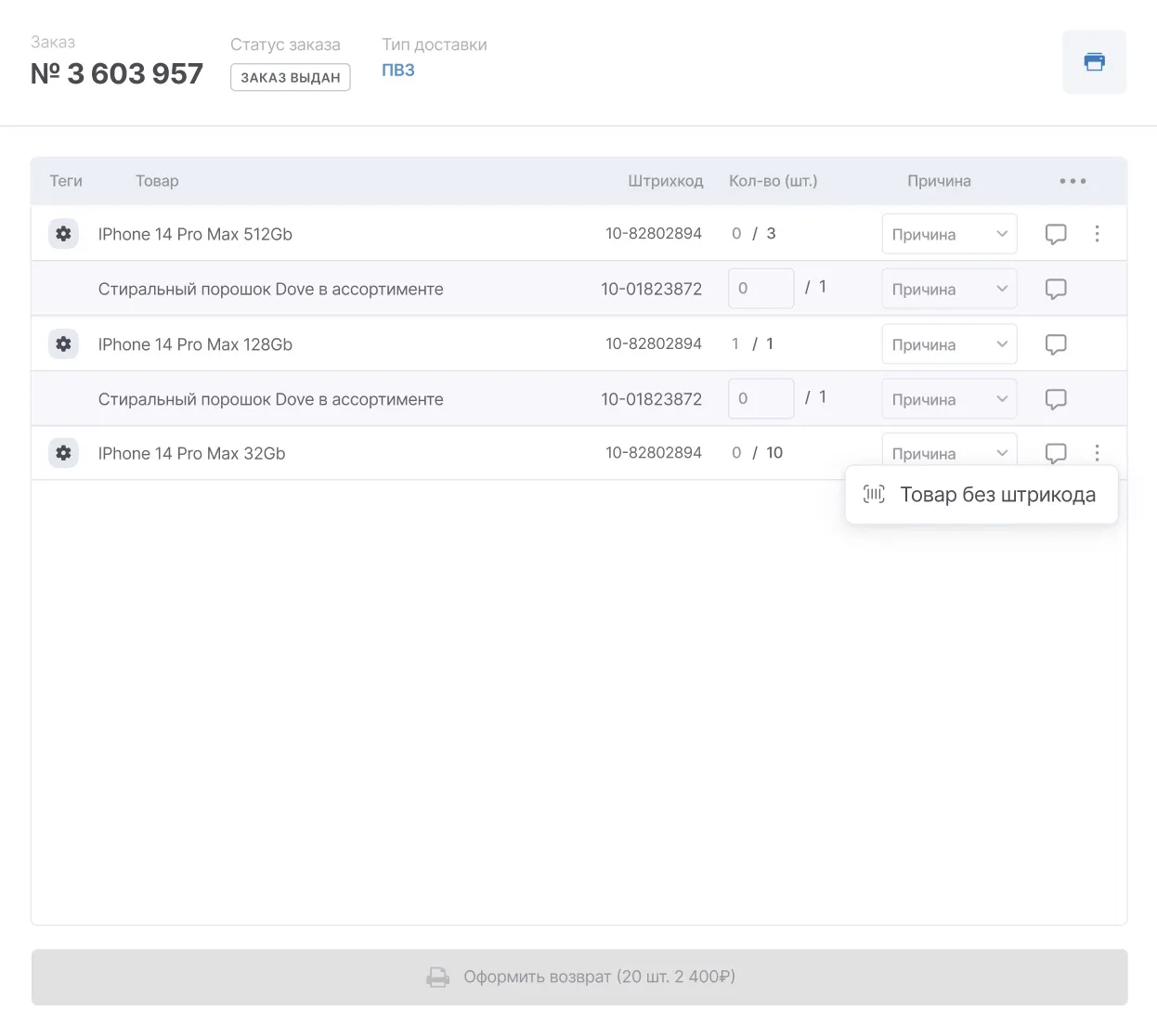The height and width of the screenshot is (1036, 1157).
Task: Click gear tag icon for iPhone 32Gb
Action: (x=63, y=453)
